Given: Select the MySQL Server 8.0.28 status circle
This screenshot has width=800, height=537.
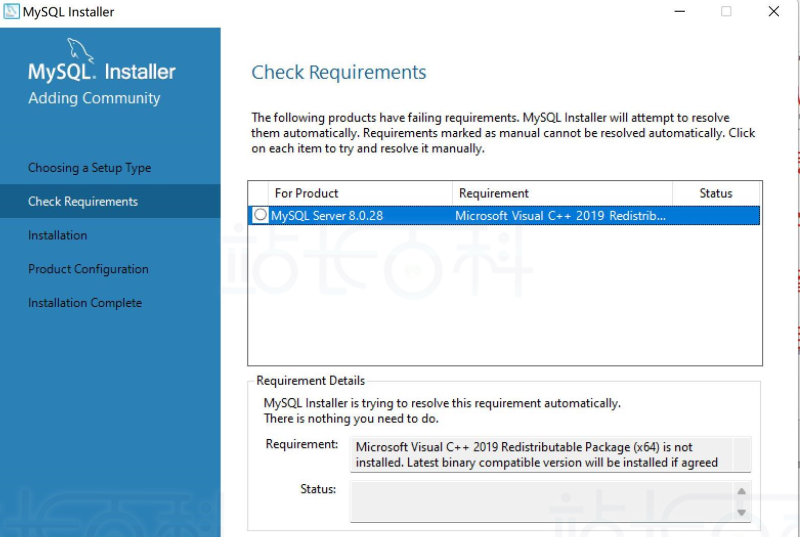Looking at the screenshot, I should point(260,215).
